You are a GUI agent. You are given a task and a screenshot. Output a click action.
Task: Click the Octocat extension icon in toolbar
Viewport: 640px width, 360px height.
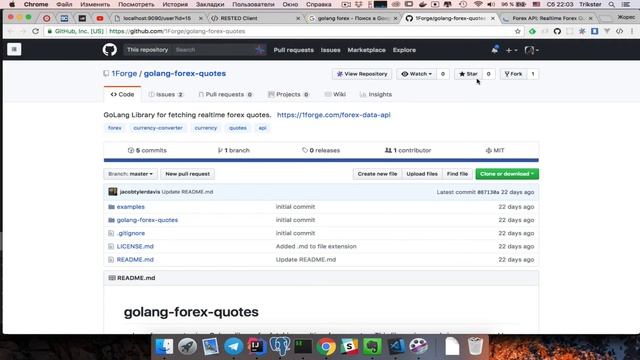click(x=557, y=31)
